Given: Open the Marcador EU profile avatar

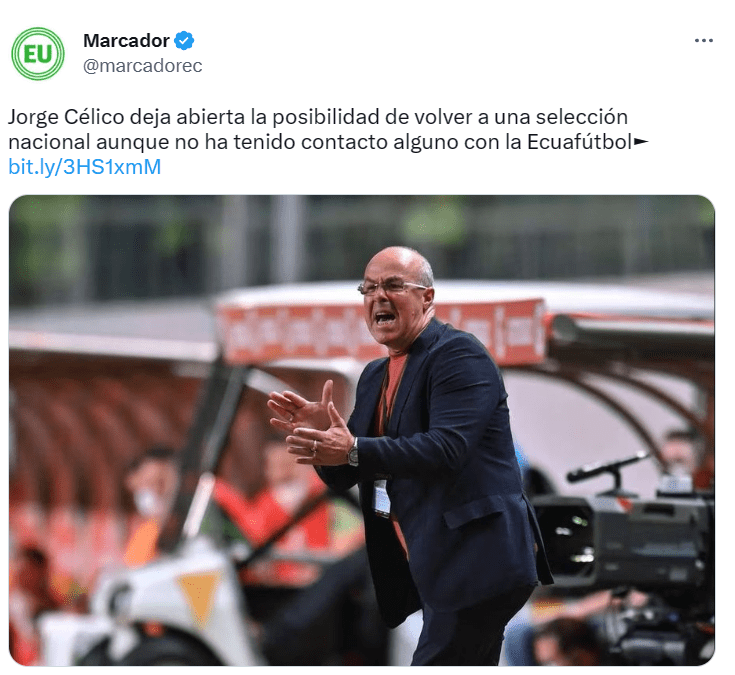Looking at the screenshot, I should (38, 53).
